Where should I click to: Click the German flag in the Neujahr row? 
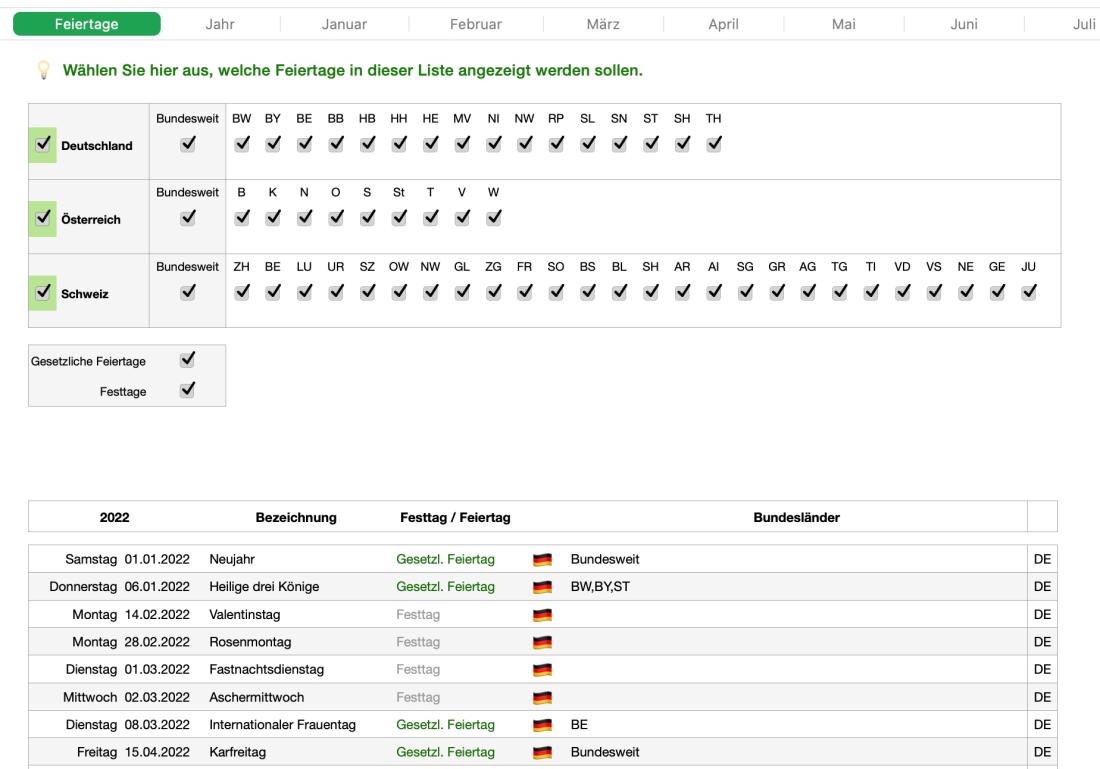tap(543, 559)
